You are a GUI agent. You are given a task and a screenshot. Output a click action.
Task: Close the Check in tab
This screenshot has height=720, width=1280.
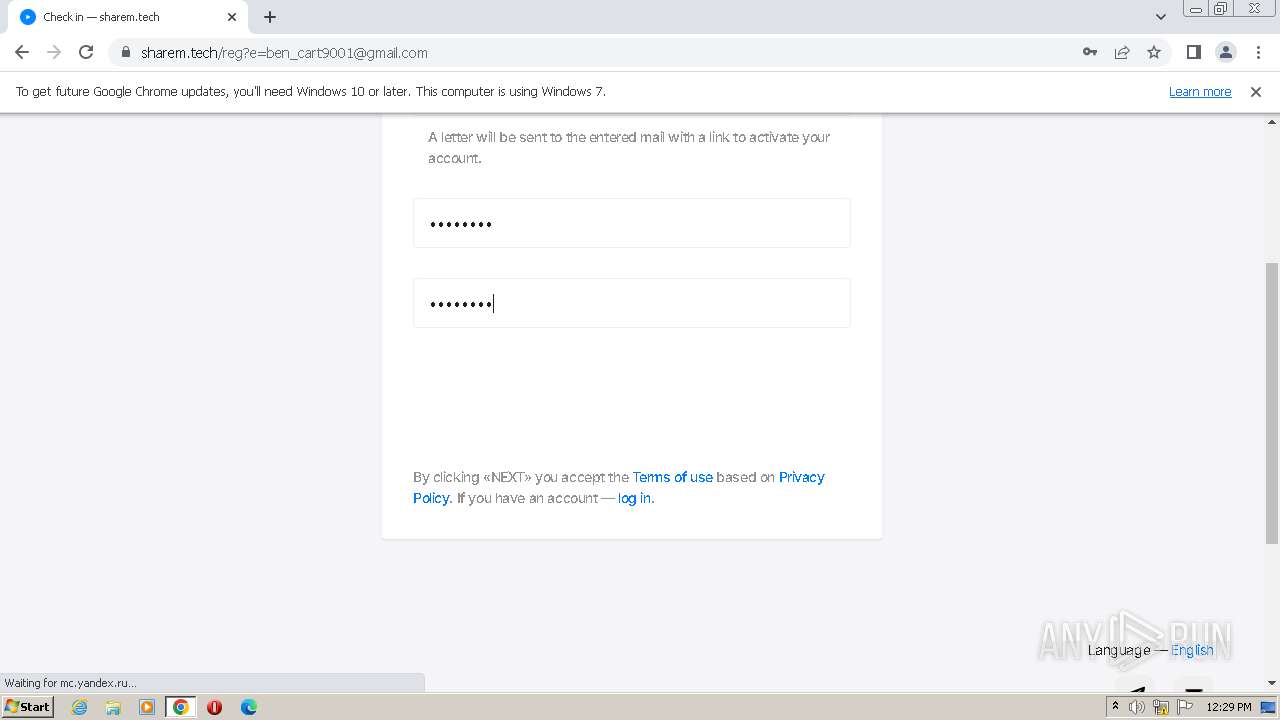point(232,17)
